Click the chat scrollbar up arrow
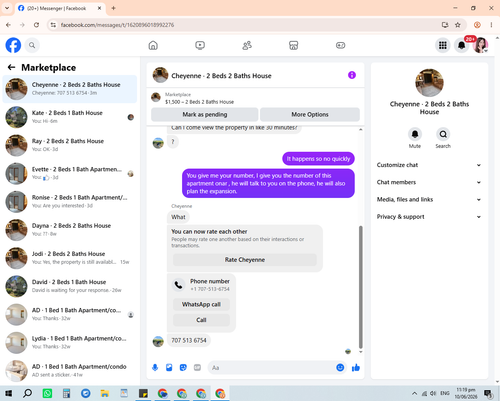Screen dimensions: 500x401 click(x=361, y=129)
